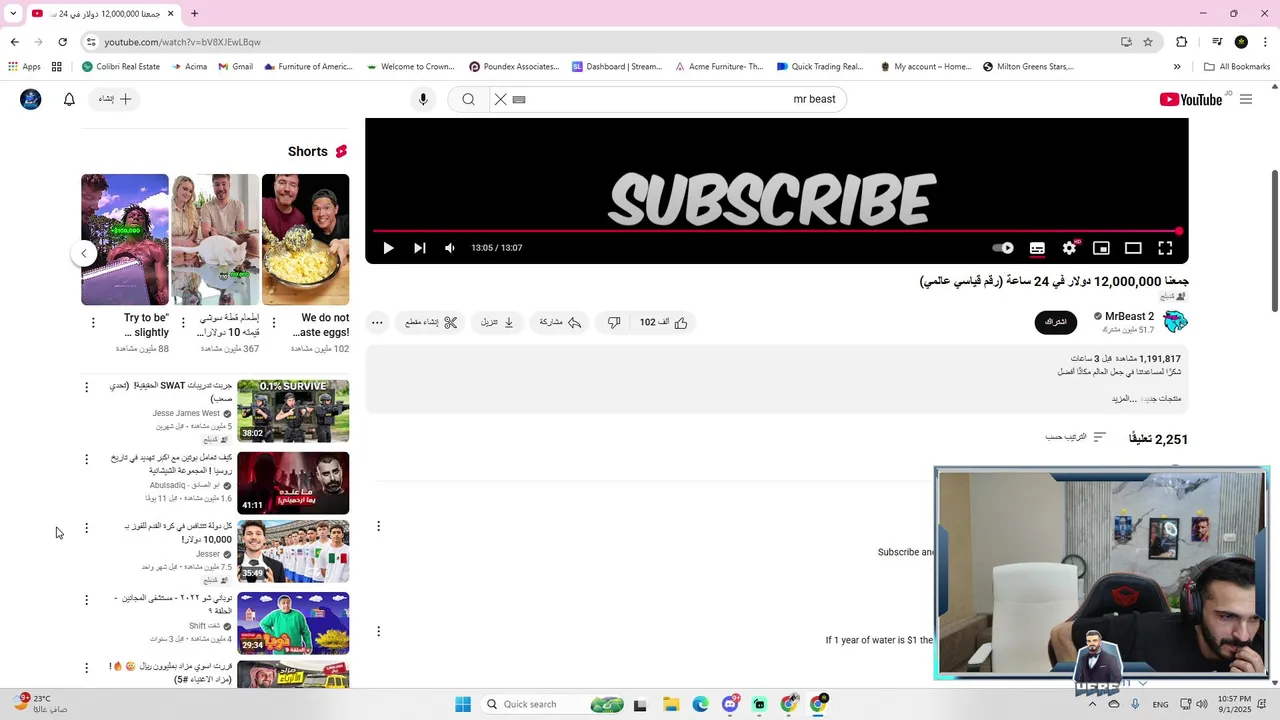Viewport: 1280px width, 720px height.
Task: Like the video (102 thousand)
Action: tap(663, 322)
